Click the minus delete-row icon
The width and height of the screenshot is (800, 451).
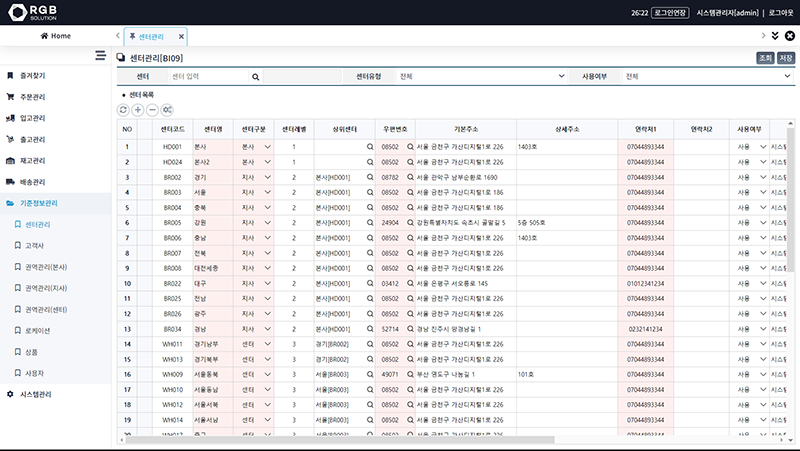coord(152,110)
